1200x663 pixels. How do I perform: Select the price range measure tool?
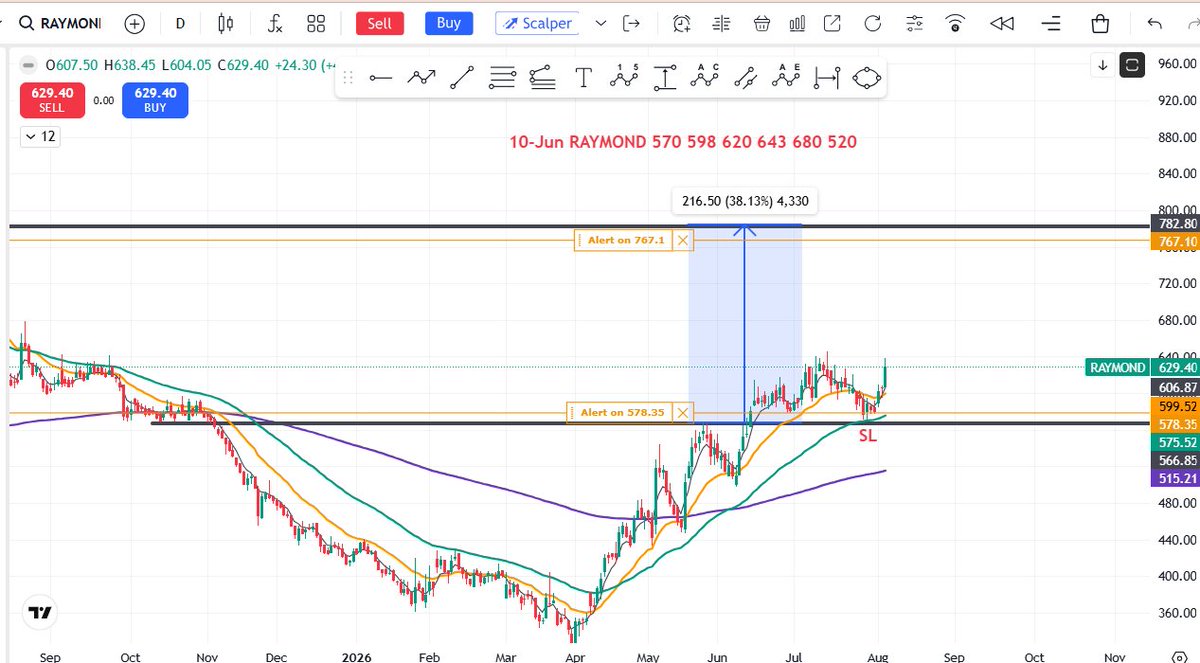[664, 77]
